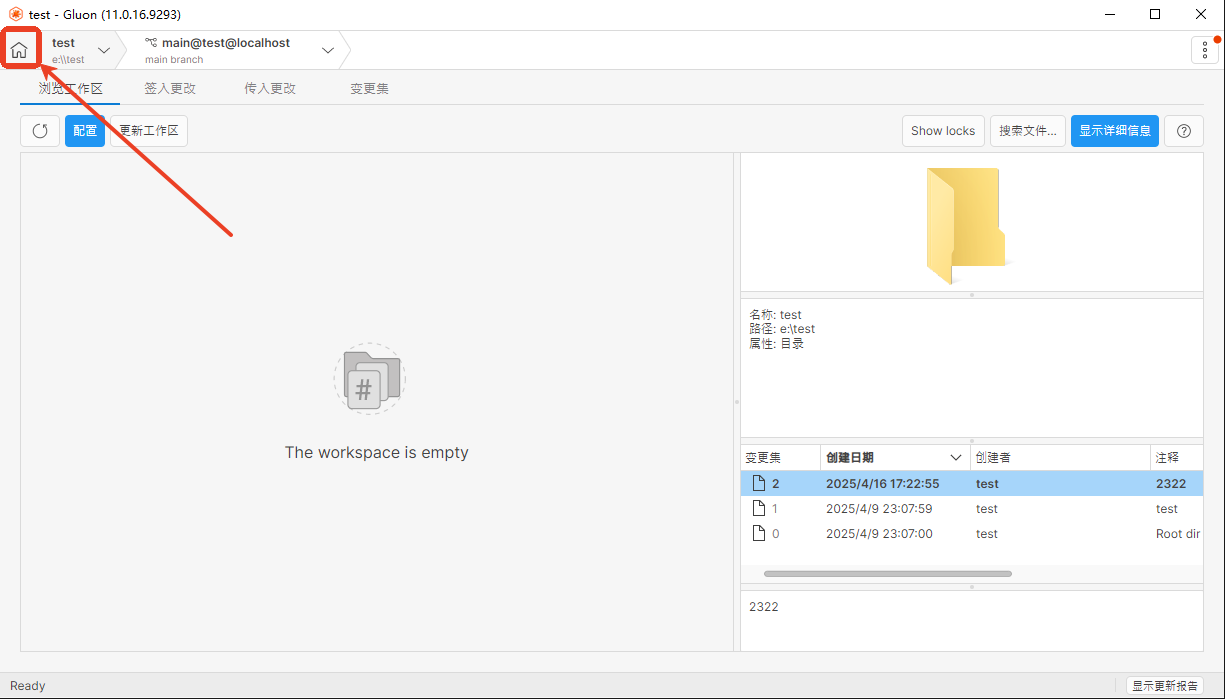Toggle the 显示详细信息 button
This screenshot has width=1225, height=699.
tap(1114, 131)
